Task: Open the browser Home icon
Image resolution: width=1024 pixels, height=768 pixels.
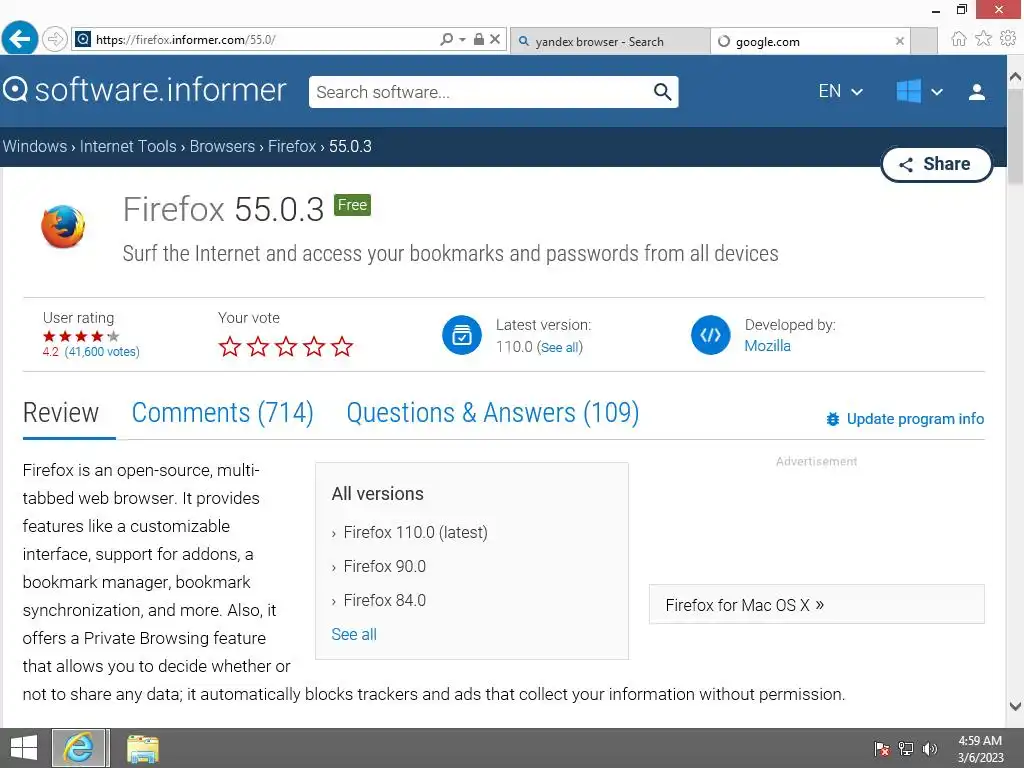Action: click(x=958, y=39)
